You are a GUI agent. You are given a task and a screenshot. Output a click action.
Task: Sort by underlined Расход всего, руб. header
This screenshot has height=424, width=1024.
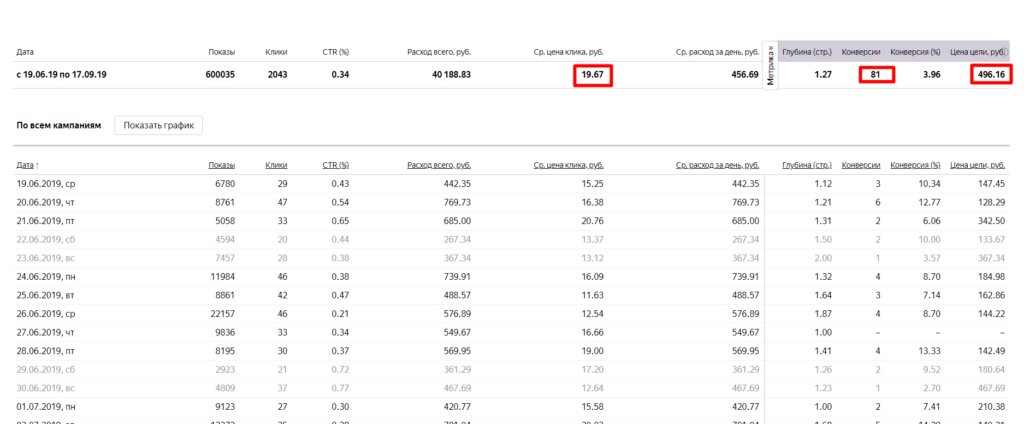[x=439, y=164]
